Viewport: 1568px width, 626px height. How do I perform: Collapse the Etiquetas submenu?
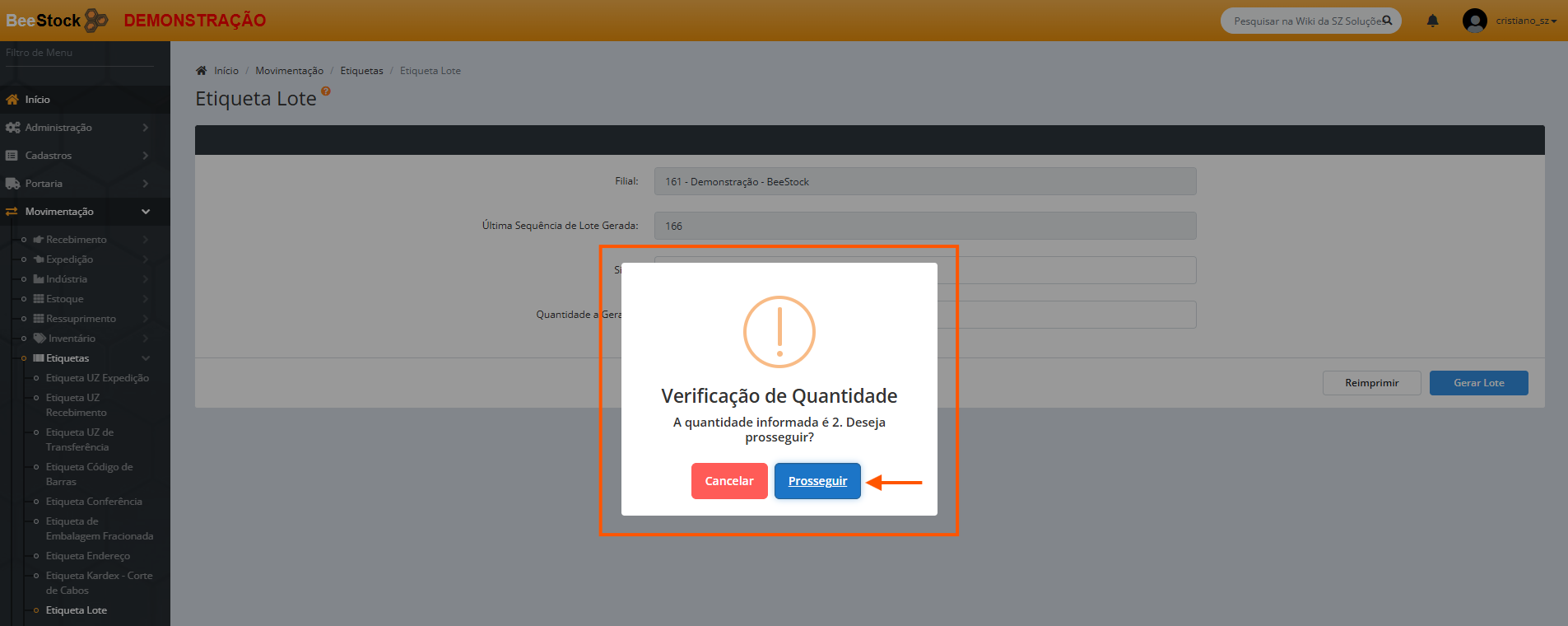click(x=146, y=358)
